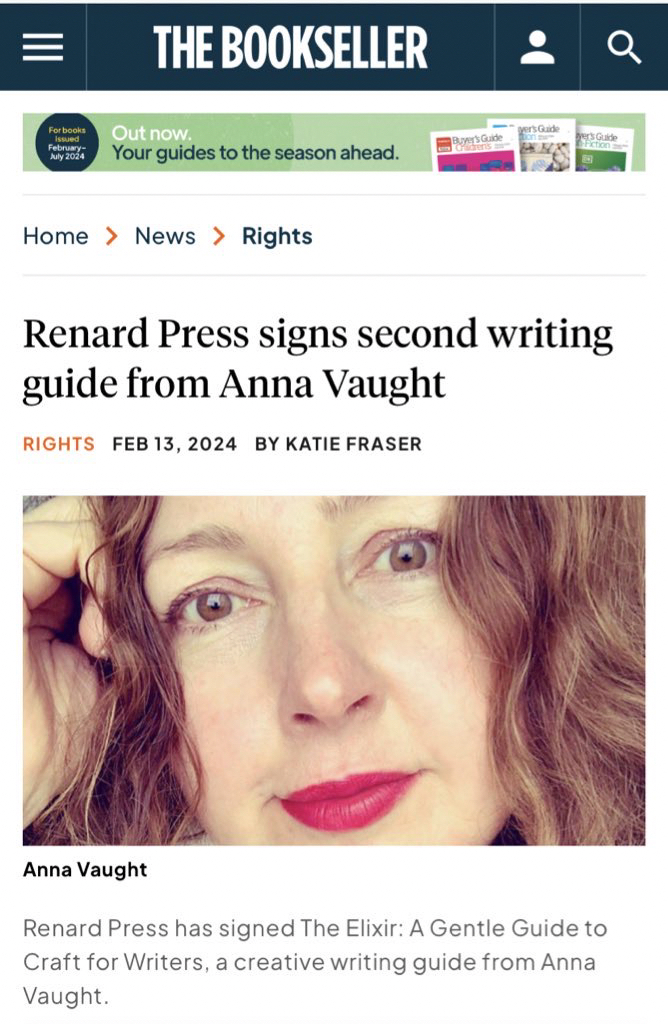Viewport: 668px width, 1024px height.
Task: Navigate to the News breadcrumb
Action: pos(165,237)
